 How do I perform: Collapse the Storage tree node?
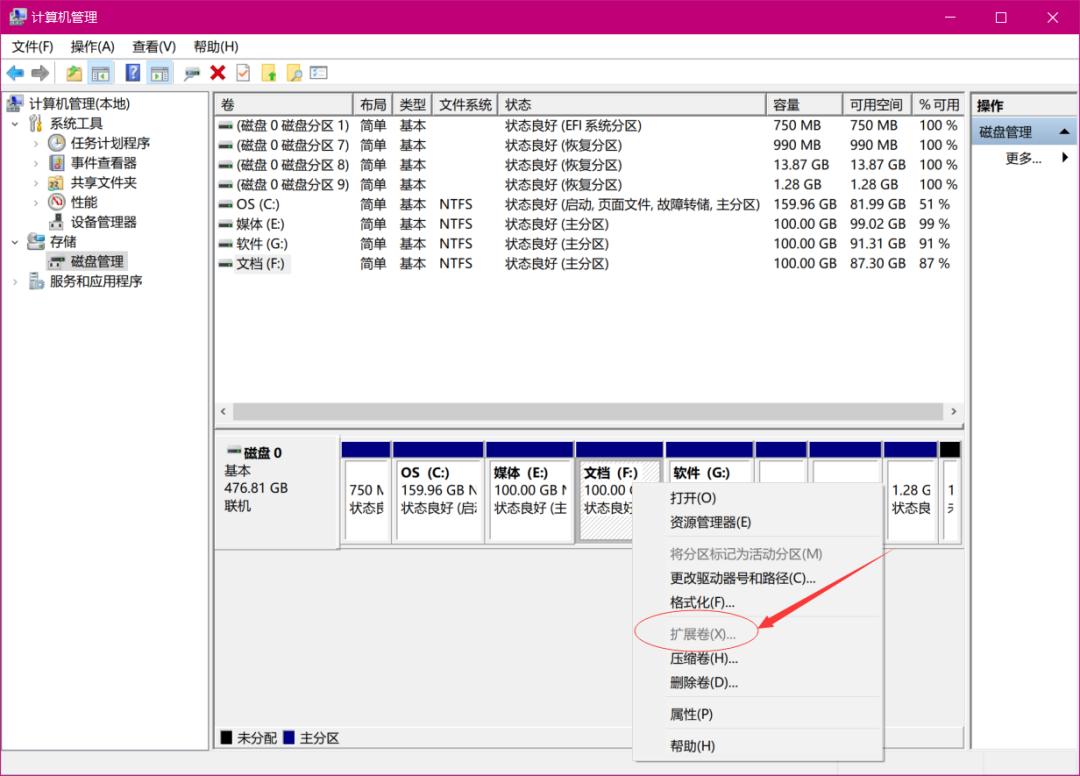click(15, 242)
